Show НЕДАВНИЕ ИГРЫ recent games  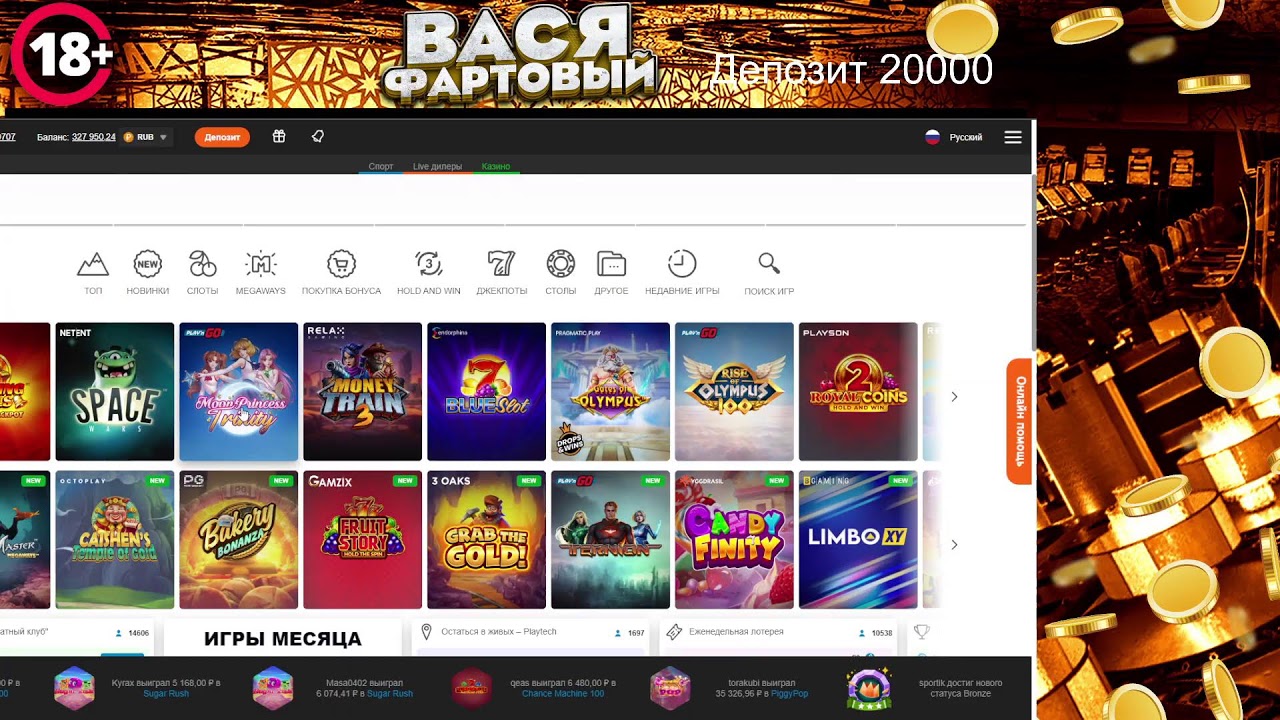pos(682,272)
